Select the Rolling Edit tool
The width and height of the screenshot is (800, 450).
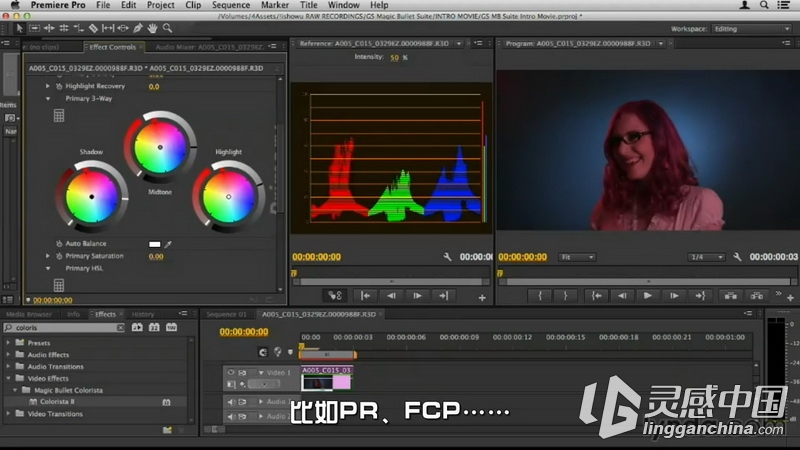tap(64, 29)
